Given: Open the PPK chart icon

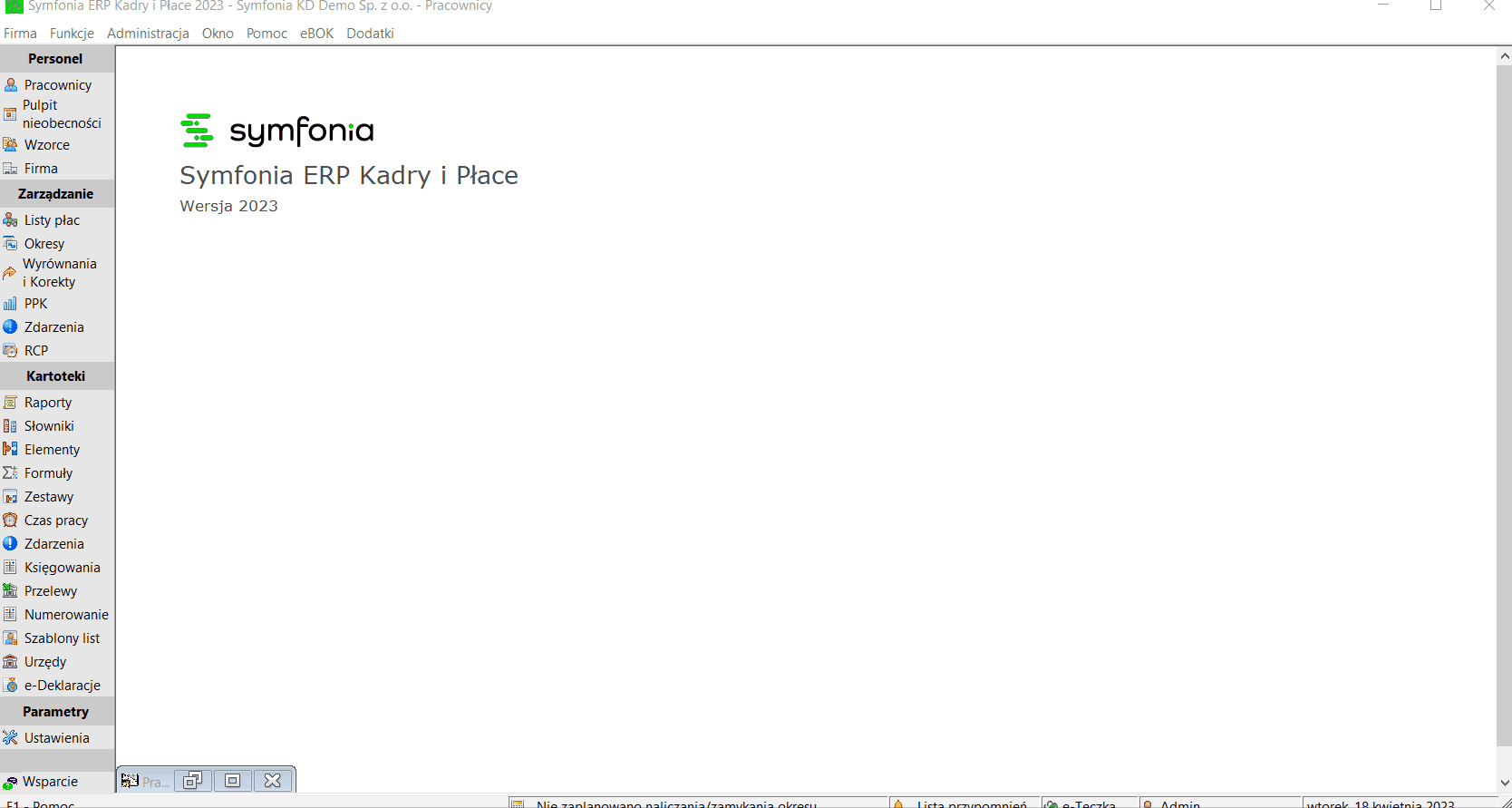Looking at the screenshot, I should pos(11,303).
